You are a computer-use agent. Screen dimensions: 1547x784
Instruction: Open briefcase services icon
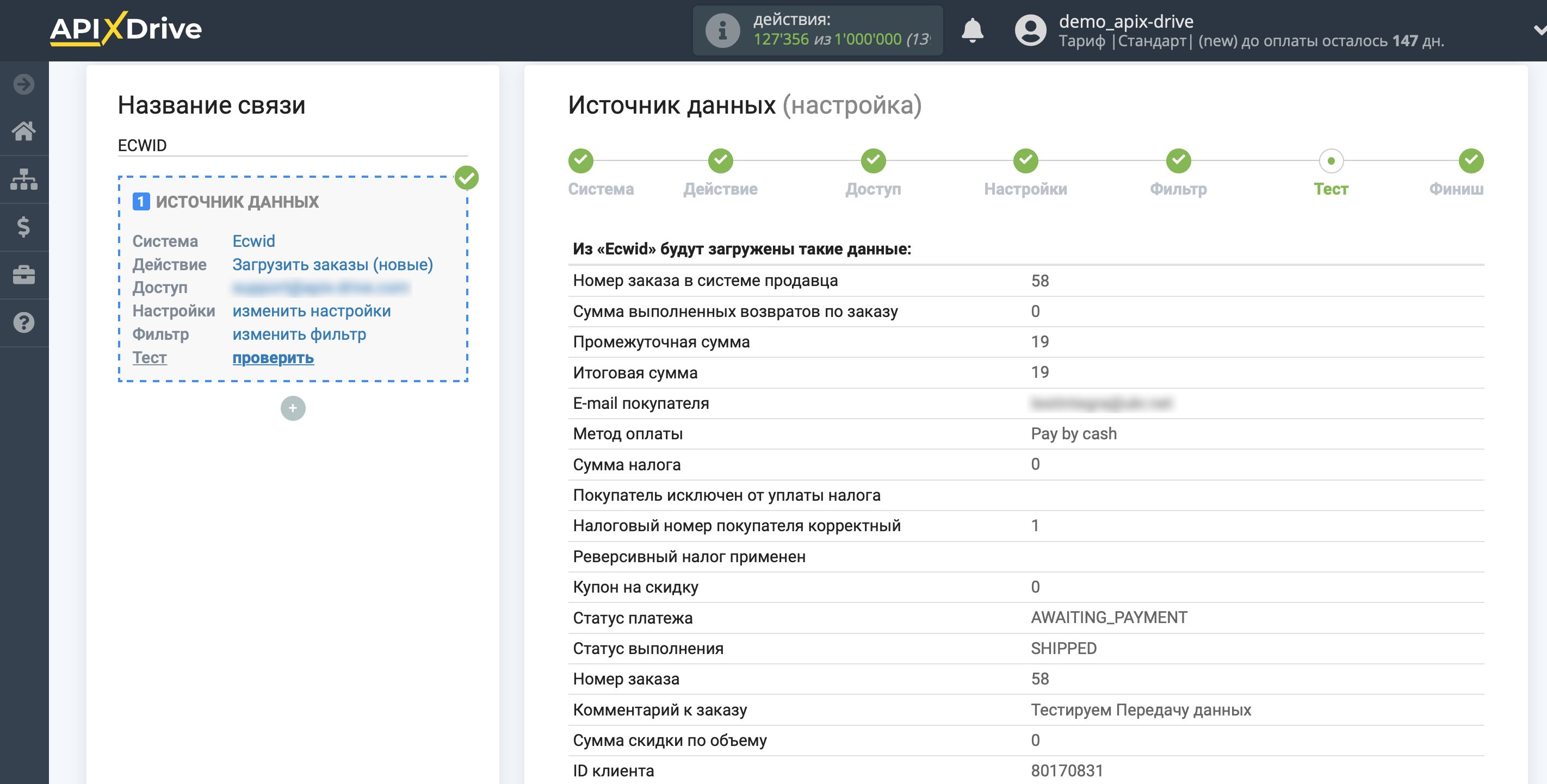click(x=24, y=275)
